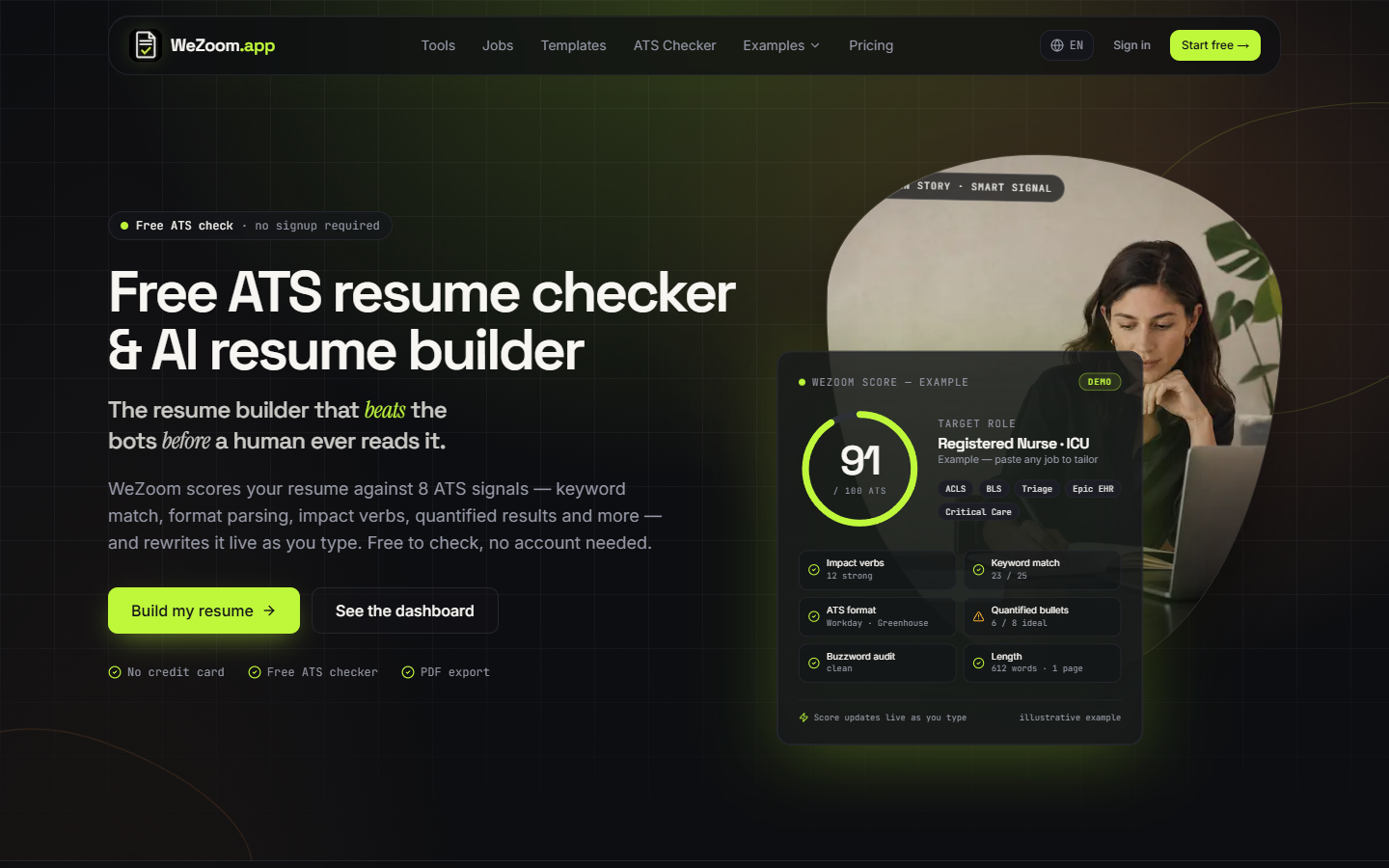The image size is (1389, 868).
Task: Click the lightning bolt score updates icon
Action: click(803, 718)
